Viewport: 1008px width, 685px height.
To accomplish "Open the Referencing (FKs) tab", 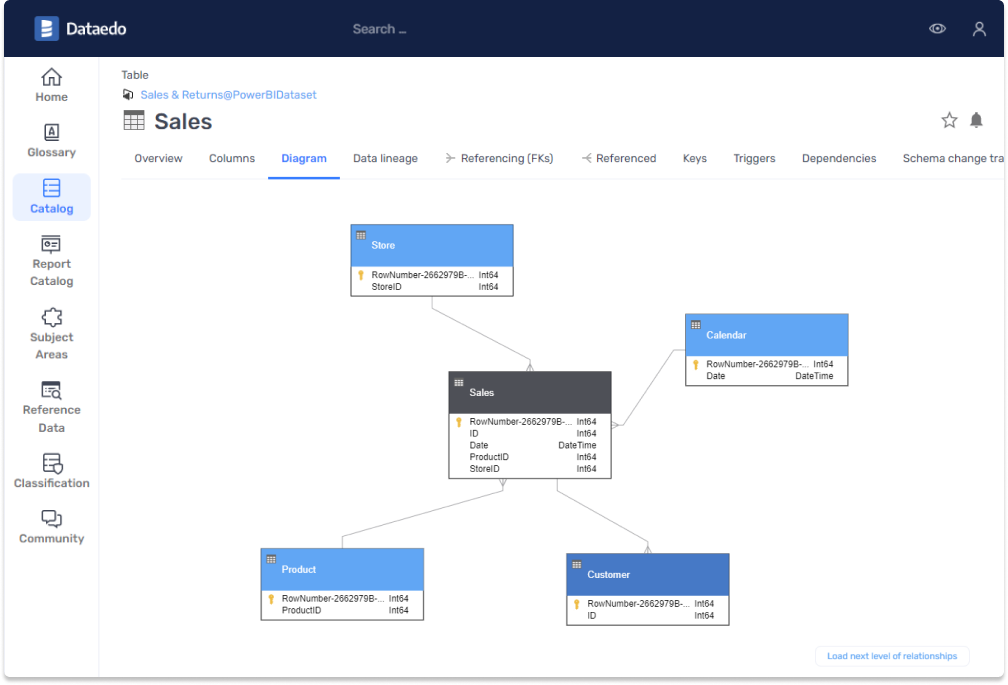I will (499, 158).
